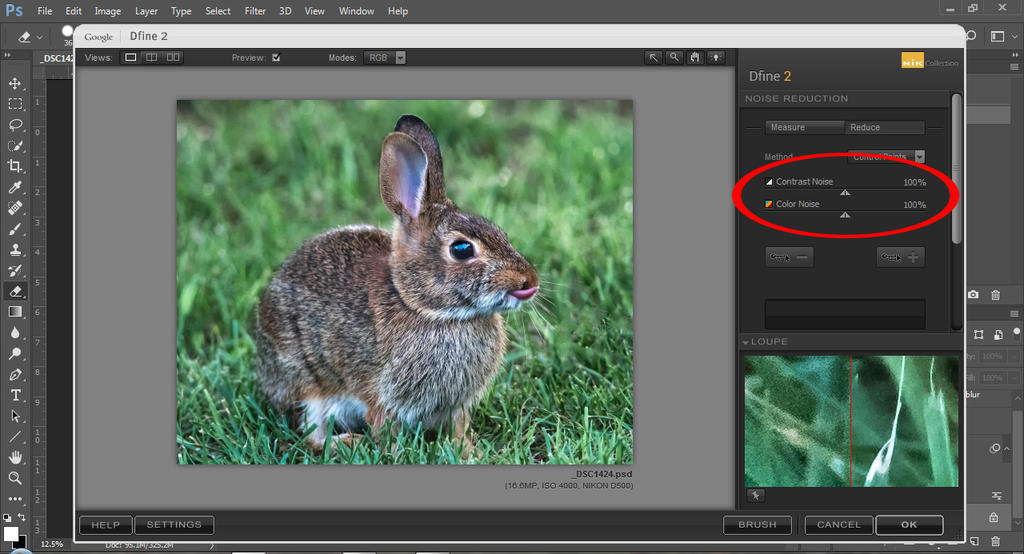Screen dimensions: 1024x554
Task: Toggle the Preview checkbox
Action: 276,58
